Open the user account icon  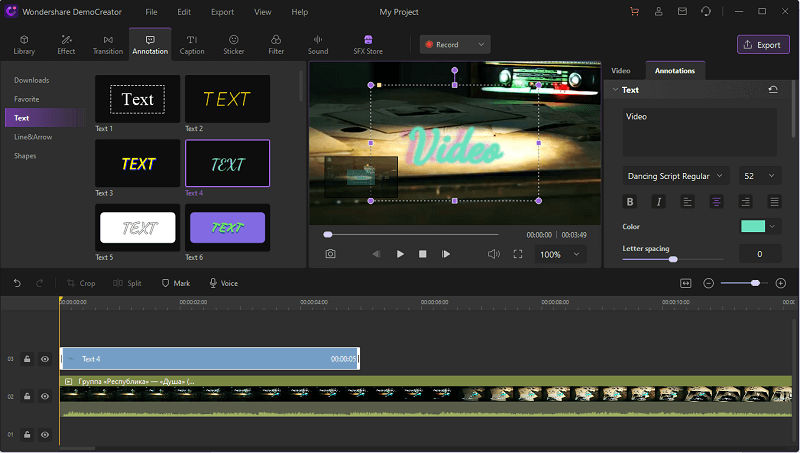tap(659, 11)
